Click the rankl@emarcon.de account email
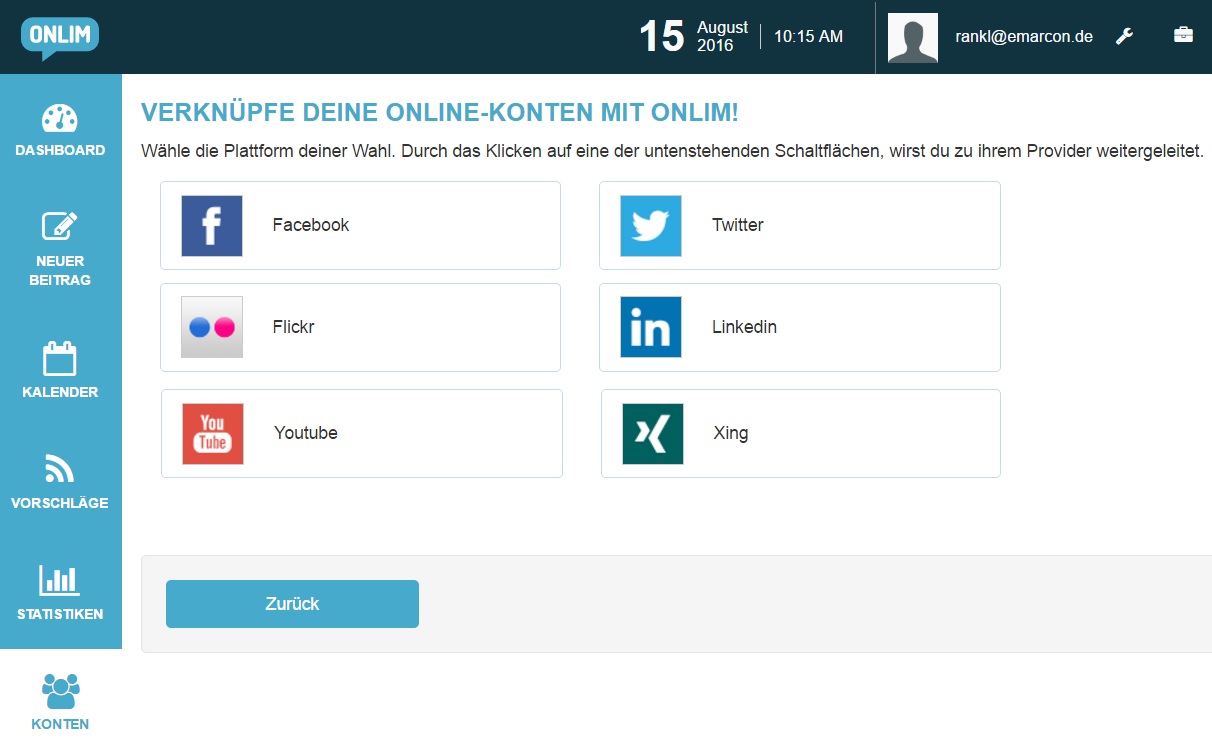 tap(1024, 36)
